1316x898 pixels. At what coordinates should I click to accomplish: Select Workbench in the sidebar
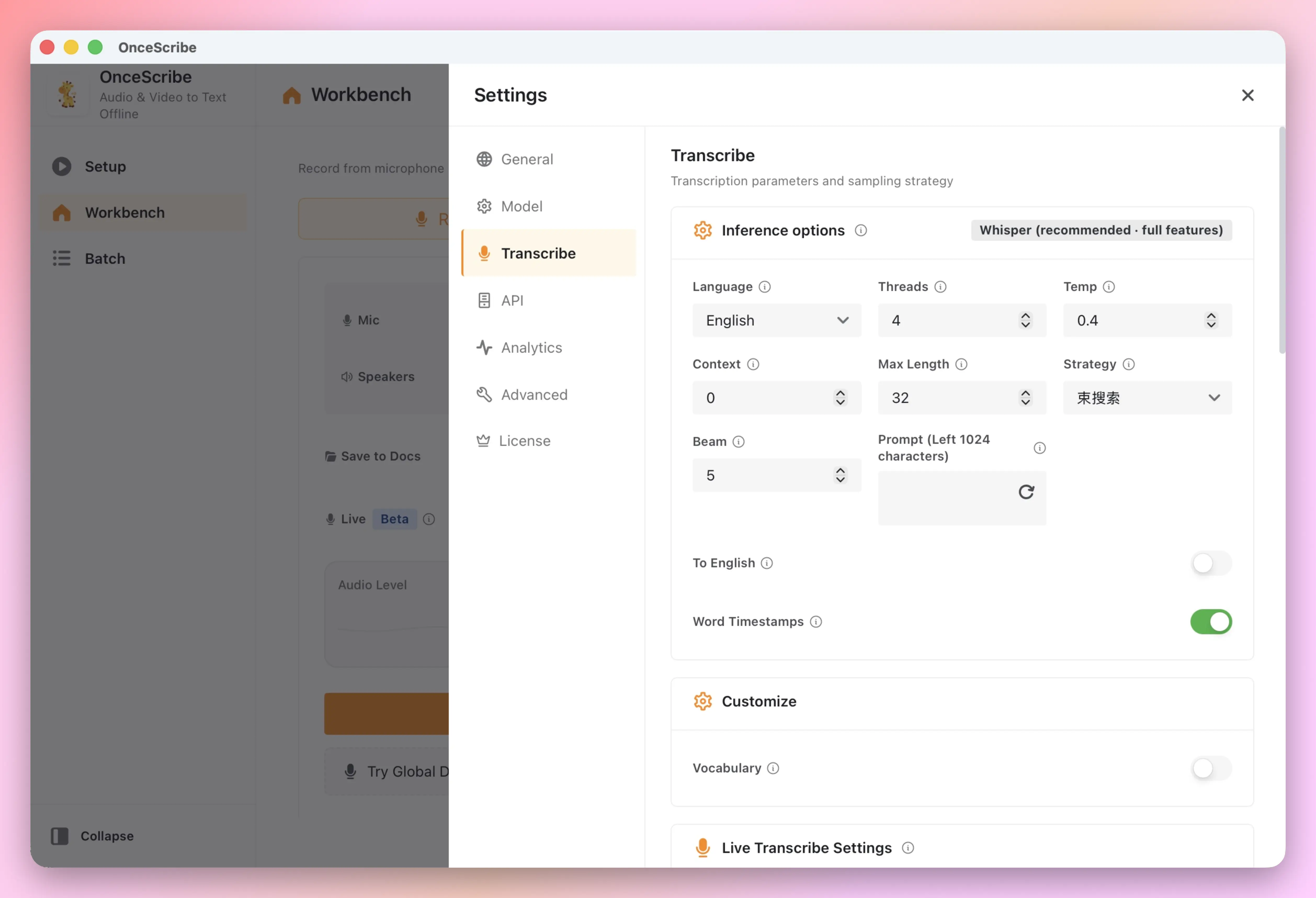(143, 212)
